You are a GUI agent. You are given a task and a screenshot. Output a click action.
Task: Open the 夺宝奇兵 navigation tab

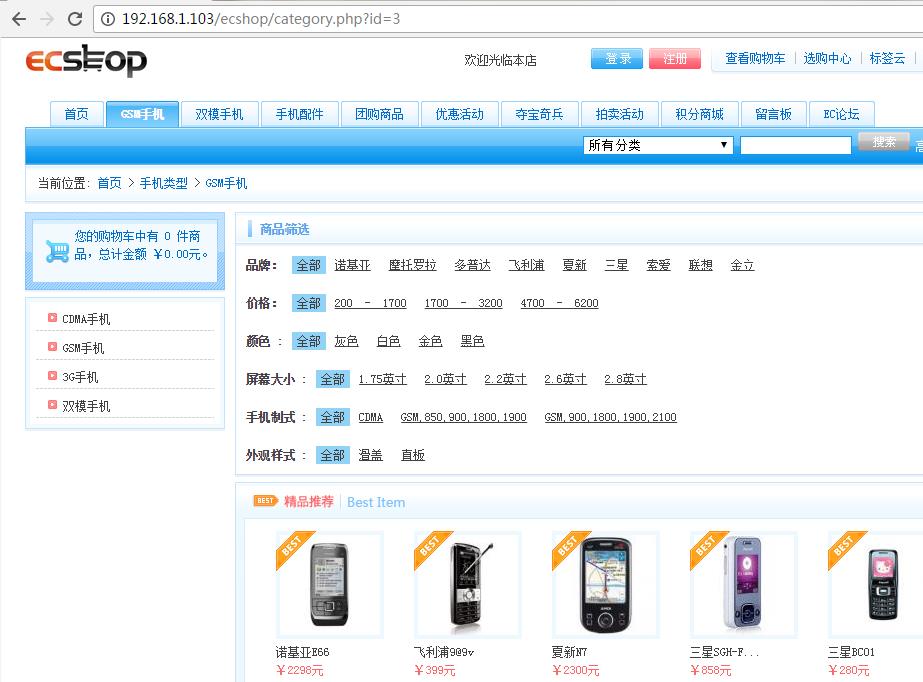click(x=539, y=114)
